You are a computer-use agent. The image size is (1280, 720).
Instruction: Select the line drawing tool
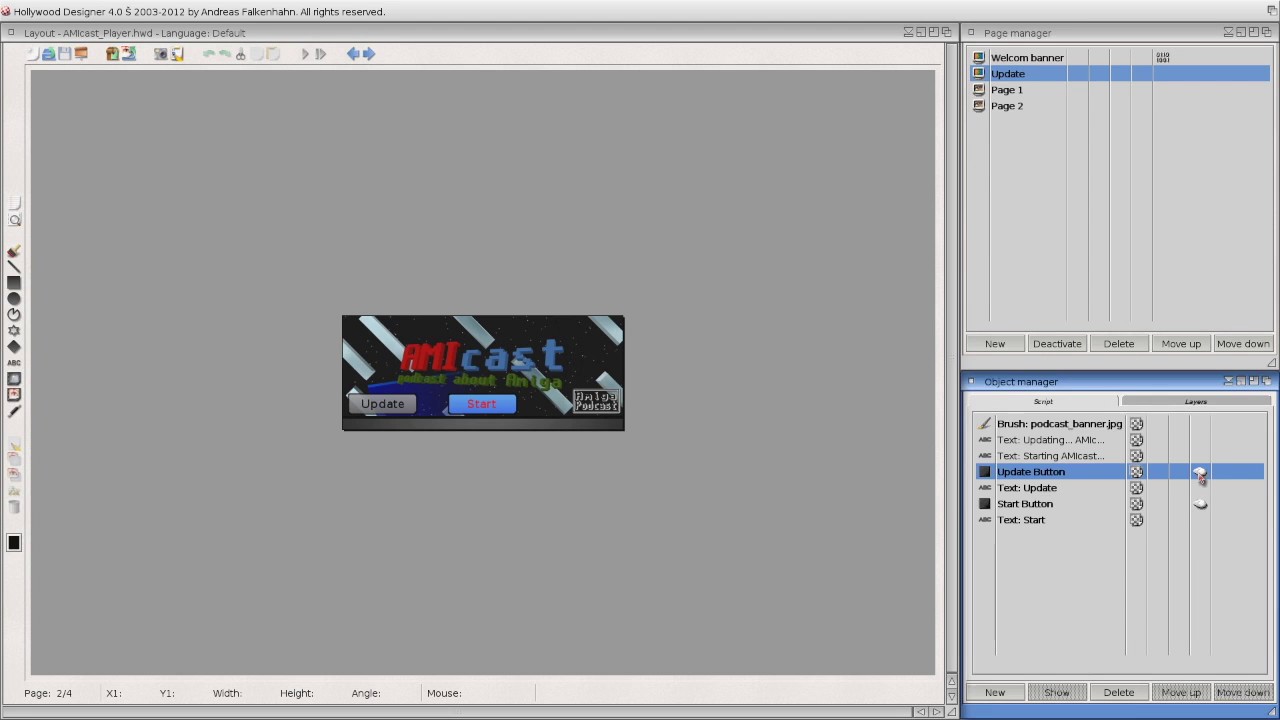[x=14, y=268]
